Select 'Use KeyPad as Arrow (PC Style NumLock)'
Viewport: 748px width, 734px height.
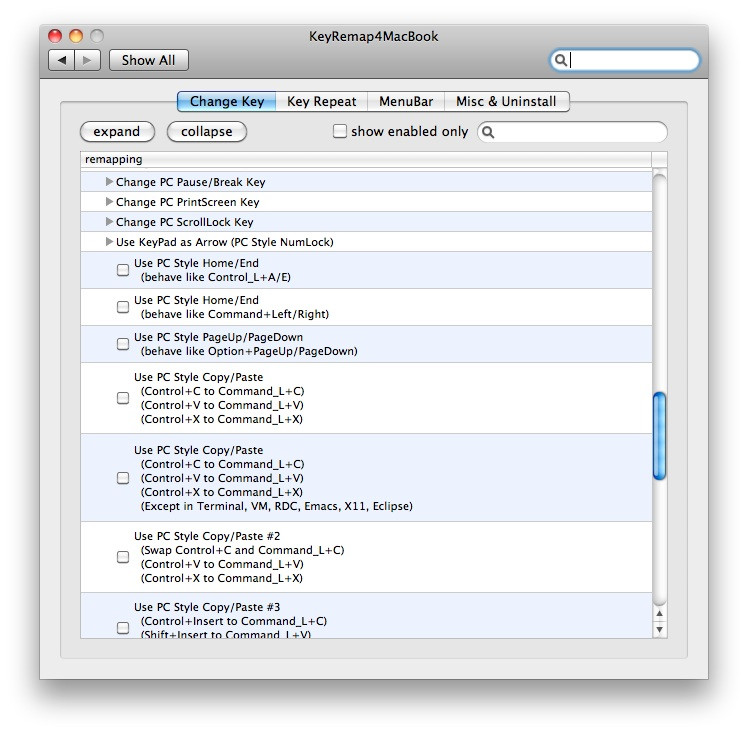(225, 242)
